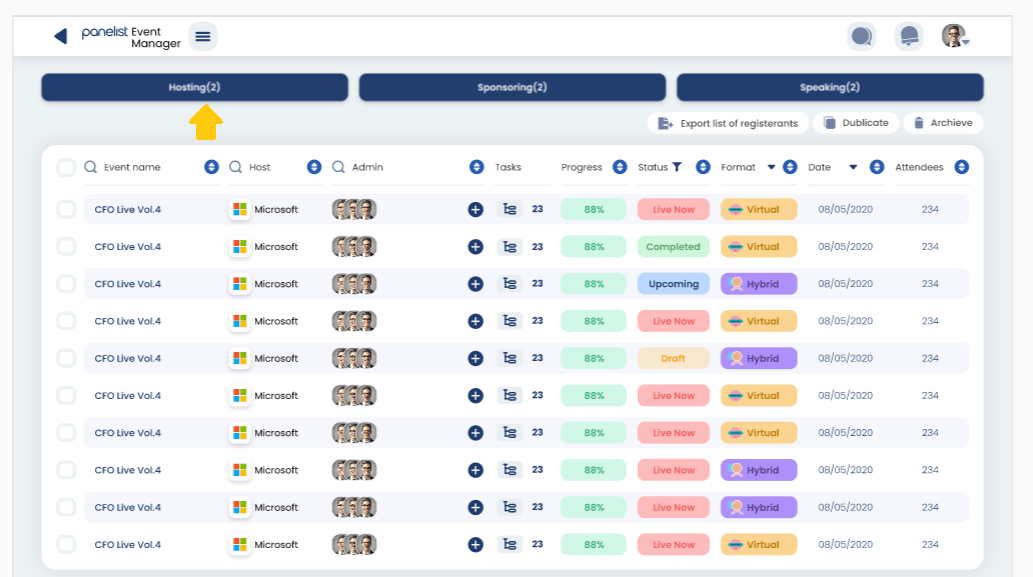Add an admin in the Upcoming row
Screen dimensions: 1033x577
pyautogui.click(x=476, y=284)
